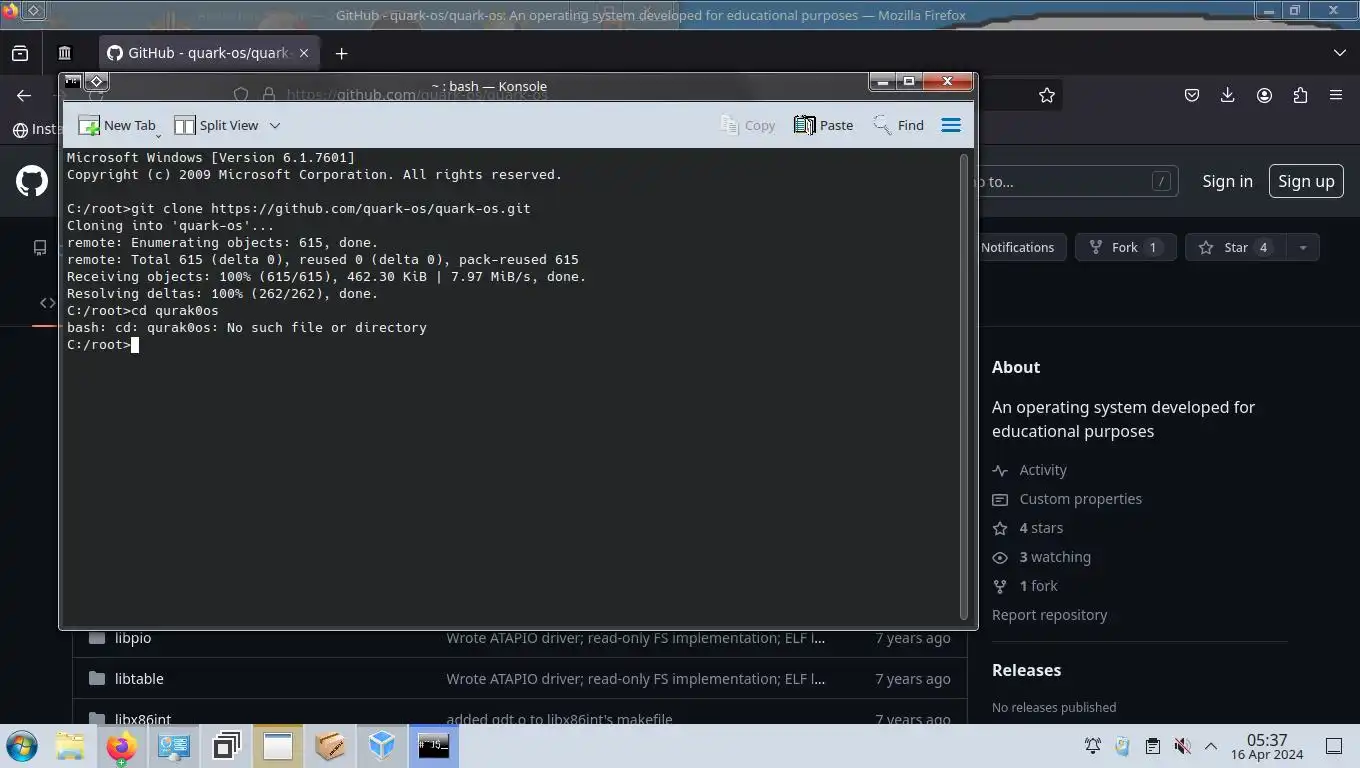Expand the Star lists dropdown arrow

1302,247
